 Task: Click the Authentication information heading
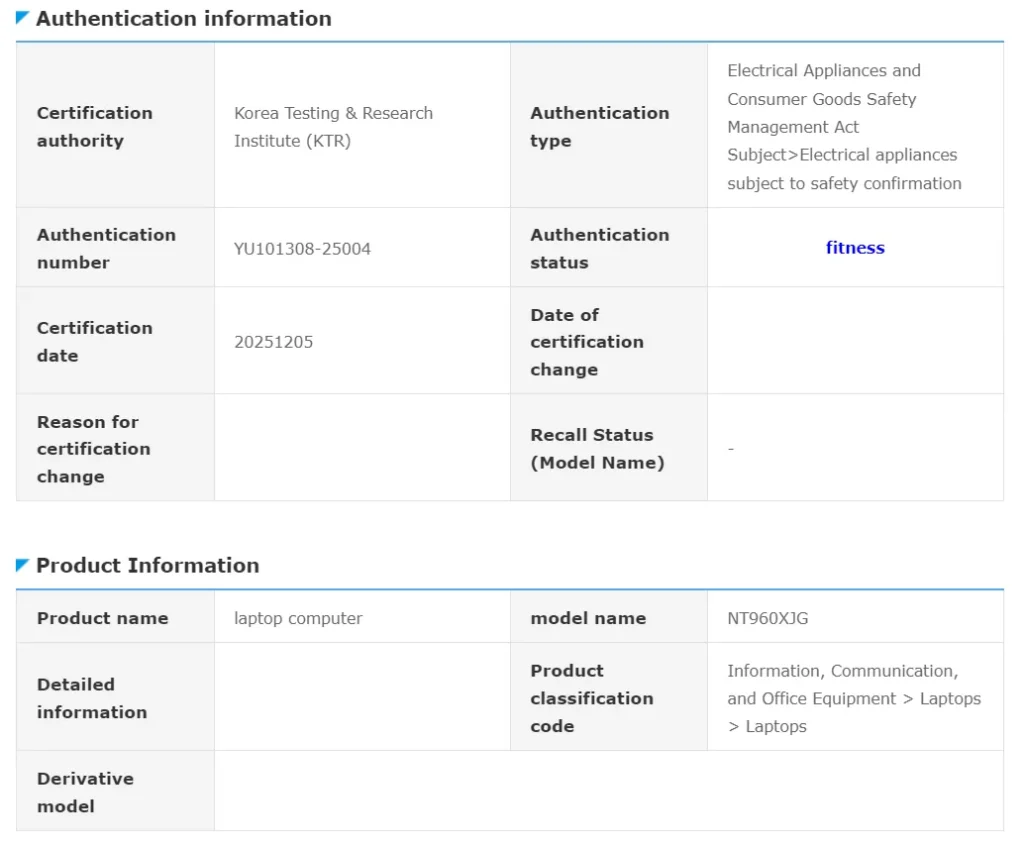coord(183,18)
